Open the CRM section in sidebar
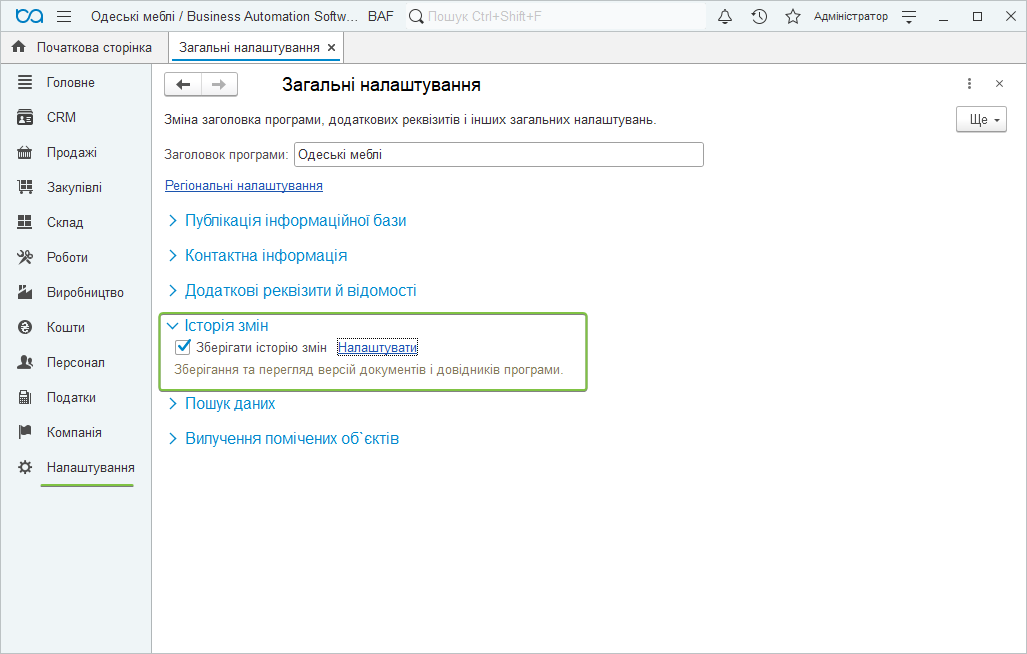Screen dimensions: 1027x654 (61, 117)
